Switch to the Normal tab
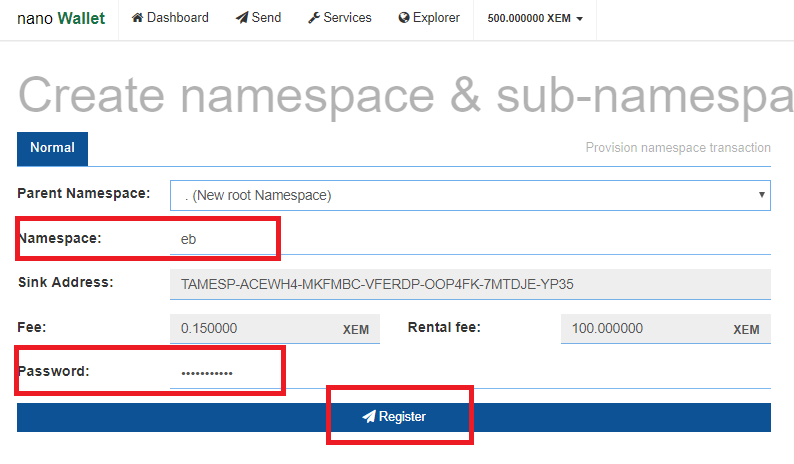794x464 pixels. tap(52, 148)
